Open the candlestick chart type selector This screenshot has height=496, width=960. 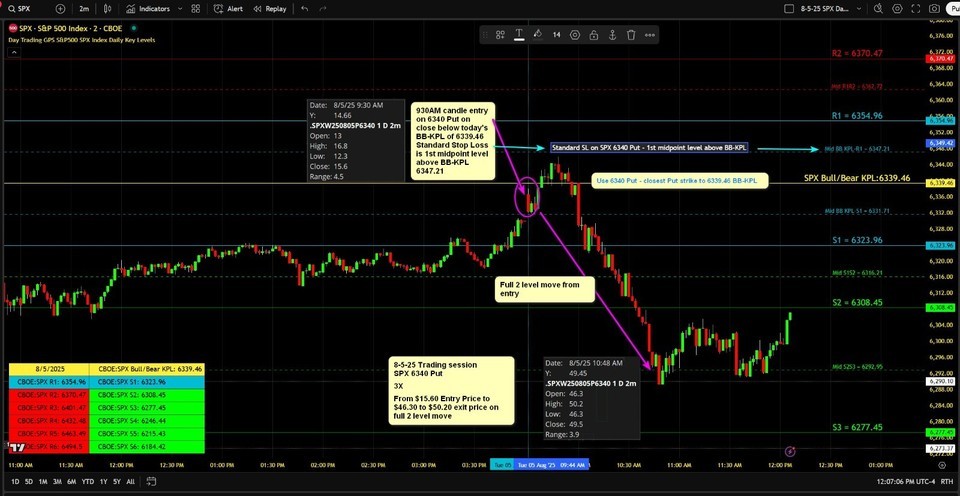pyautogui.click(x=108, y=9)
